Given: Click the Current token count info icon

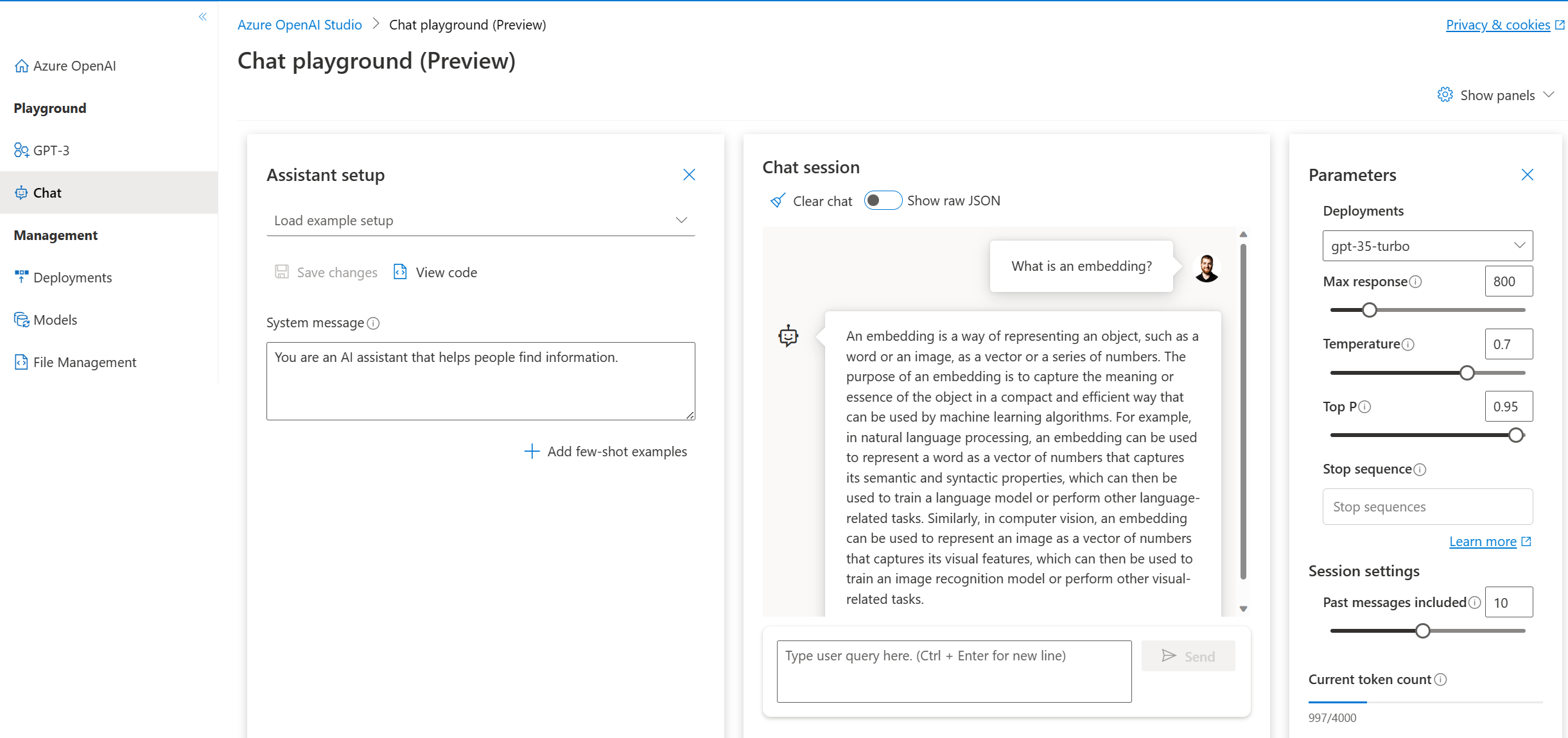Looking at the screenshot, I should (1441, 680).
